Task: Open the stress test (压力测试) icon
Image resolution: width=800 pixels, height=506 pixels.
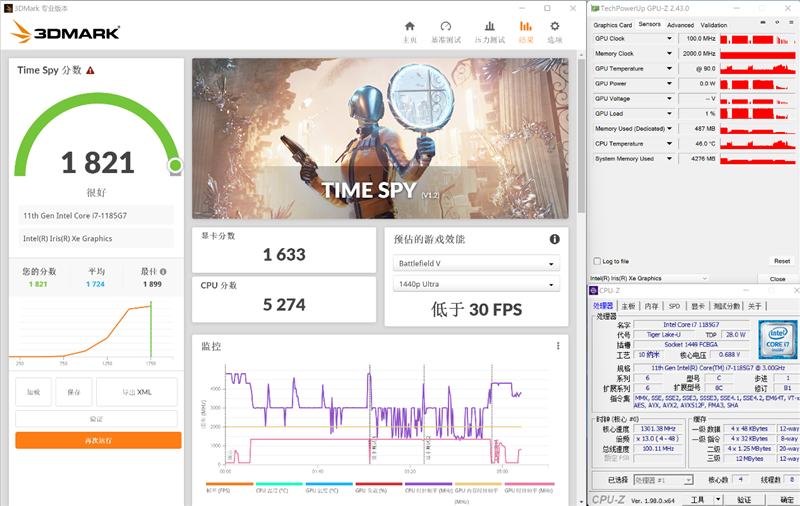Action: click(490, 27)
